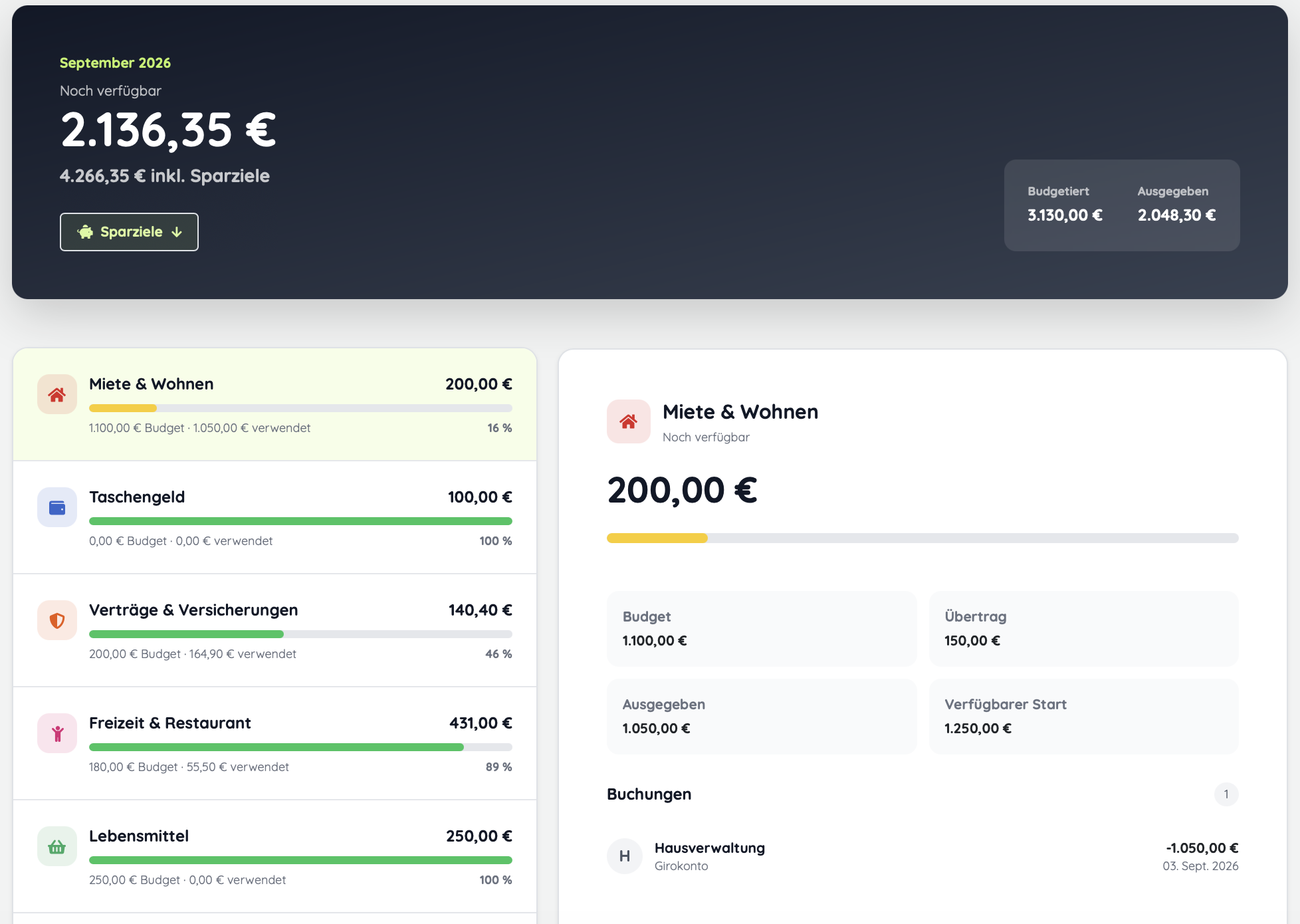1300x924 pixels.
Task: Open the Hausverwaltung booking entry
Action: click(922, 856)
